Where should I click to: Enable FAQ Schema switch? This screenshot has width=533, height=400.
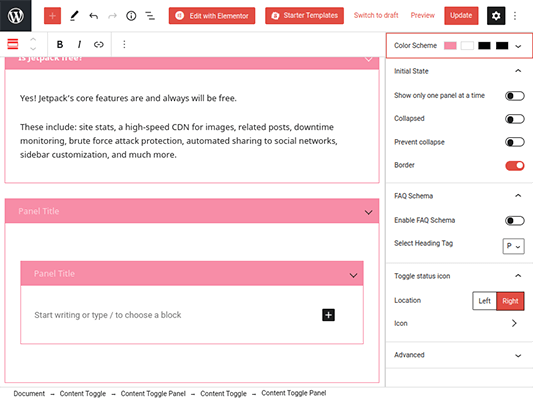click(x=515, y=221)
